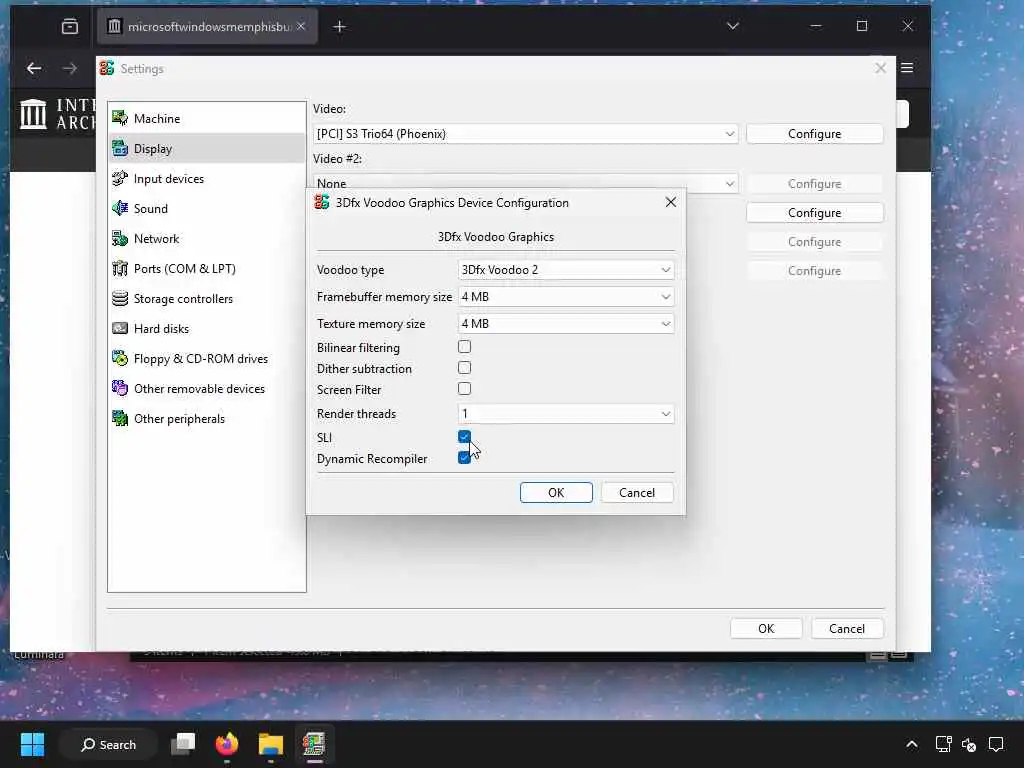Show hidden system tray icons
This screenshot has width=1024, height=768.
(x=912, y=744)
